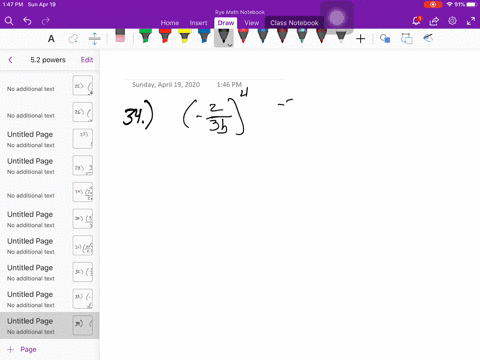The image size is (480, 360).
Task: Expand the black pen options chevron
Action: click(230, 45)
